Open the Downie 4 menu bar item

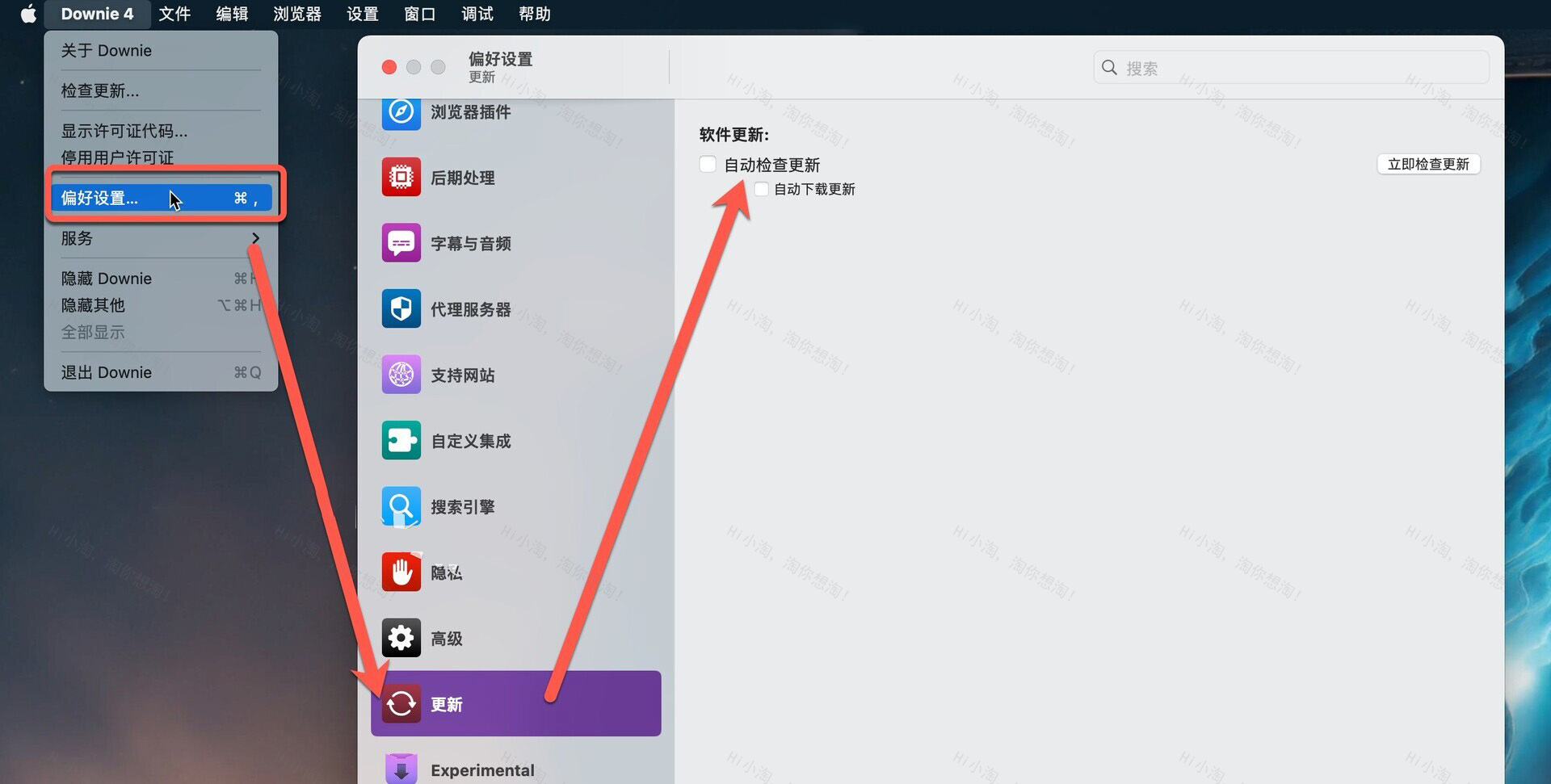[x=97, y=14]
